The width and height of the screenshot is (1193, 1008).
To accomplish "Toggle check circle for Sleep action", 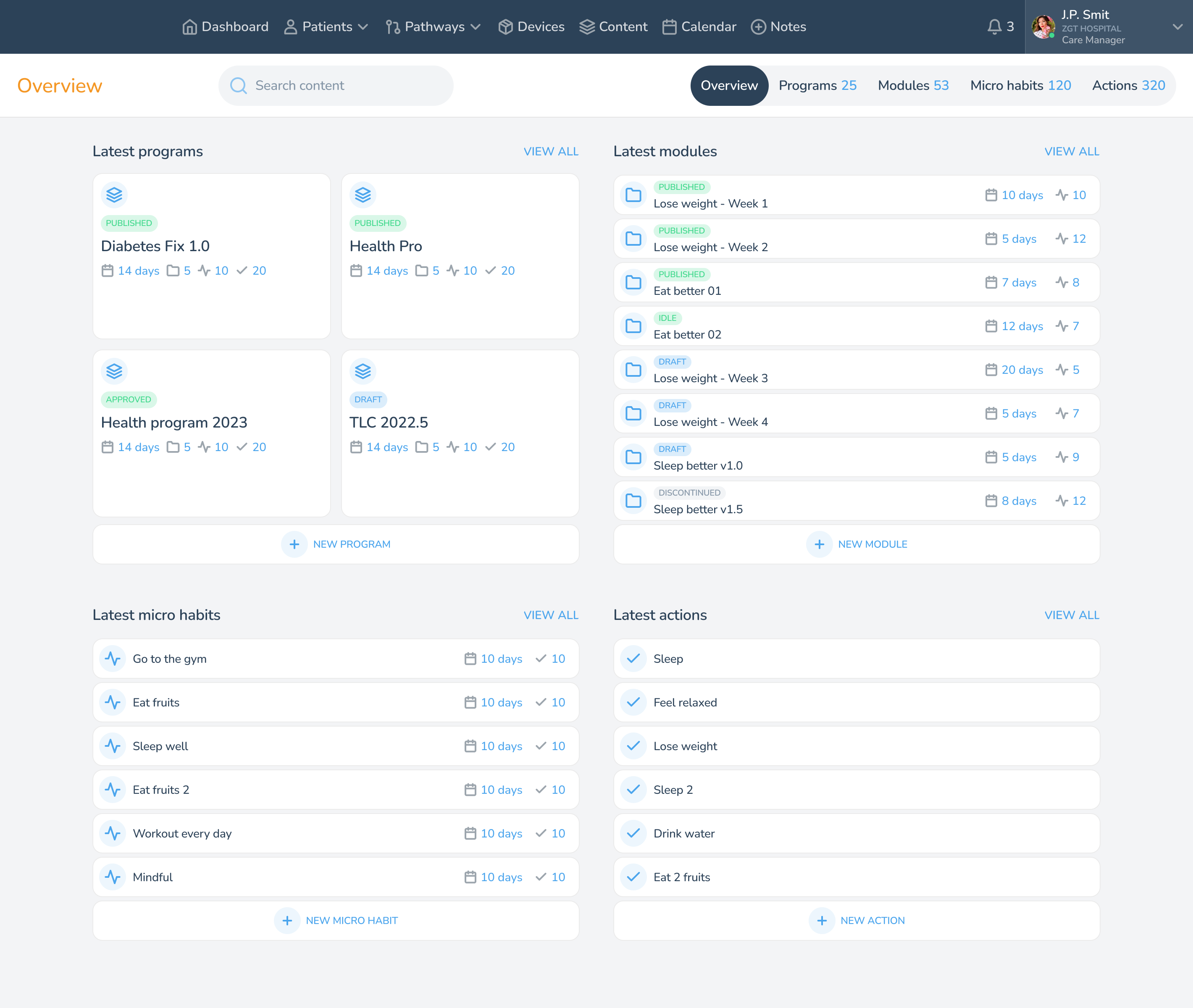I will tap(633, 658).
